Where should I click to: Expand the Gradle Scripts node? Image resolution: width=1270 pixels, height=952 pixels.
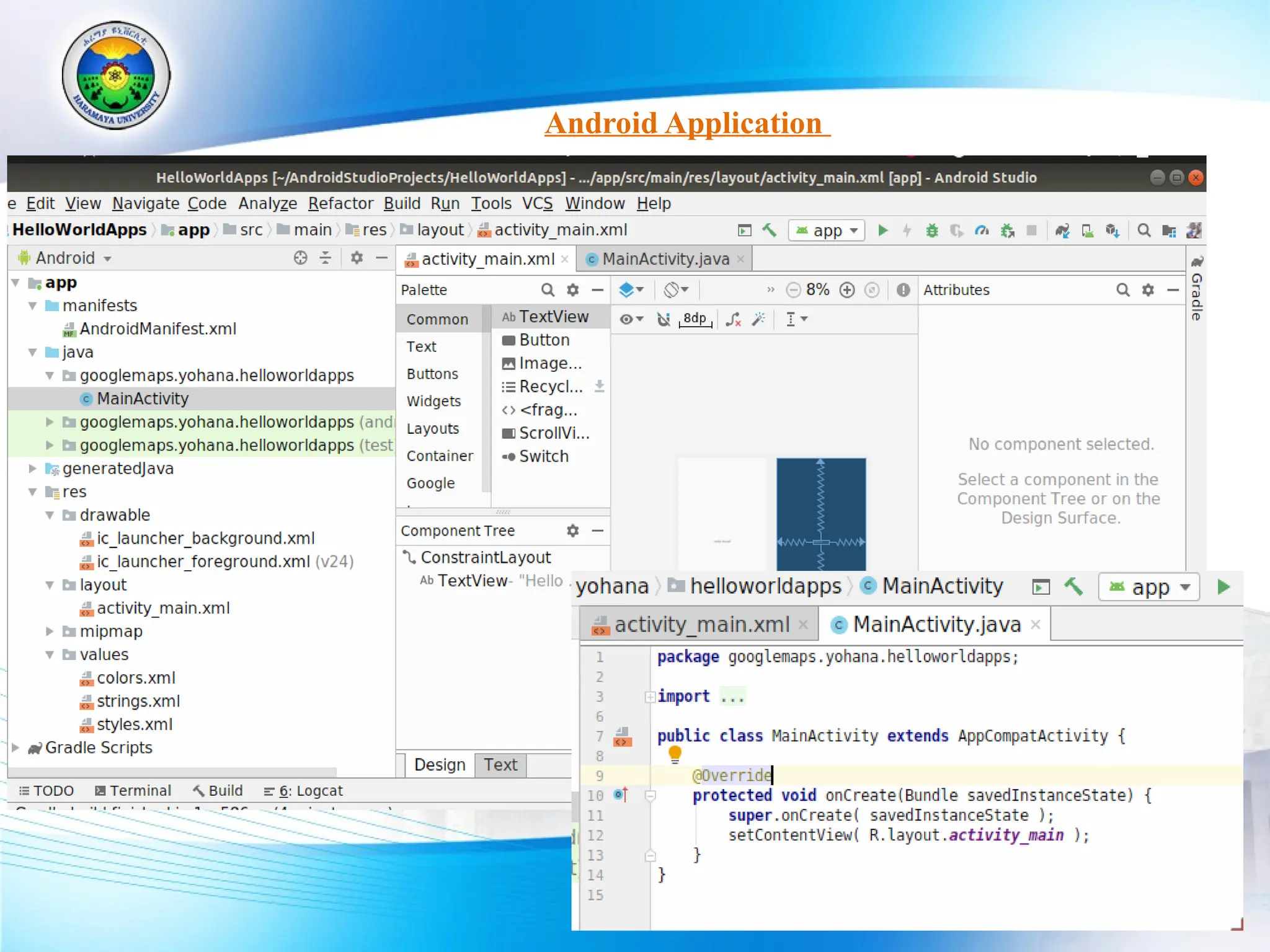click(x=16, y=747)
